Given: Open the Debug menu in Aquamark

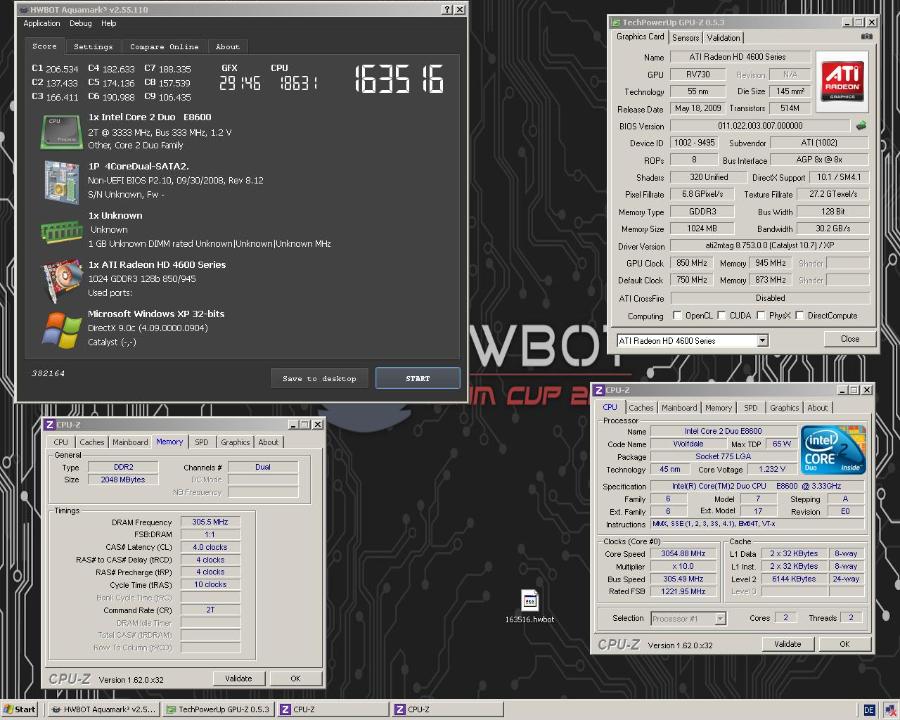Looking at the screenshot, I should [x=80, y=24].
